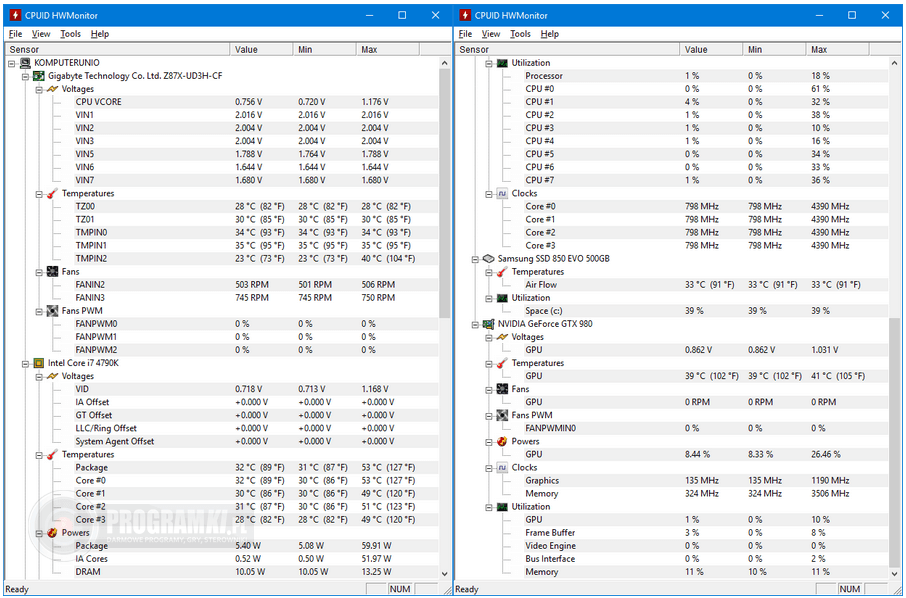Collapse the motherboard Temperatures group

(x=39, y=194)
